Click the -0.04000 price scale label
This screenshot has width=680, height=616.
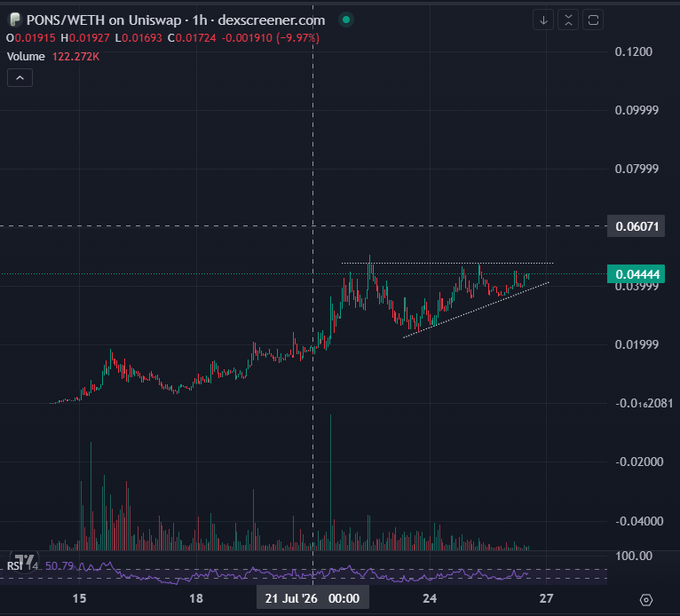[639, 521]
